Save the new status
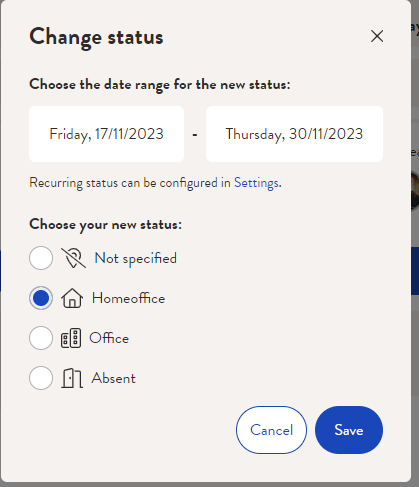The width and height of the screenshot is (419, 487). click(349, 430)
